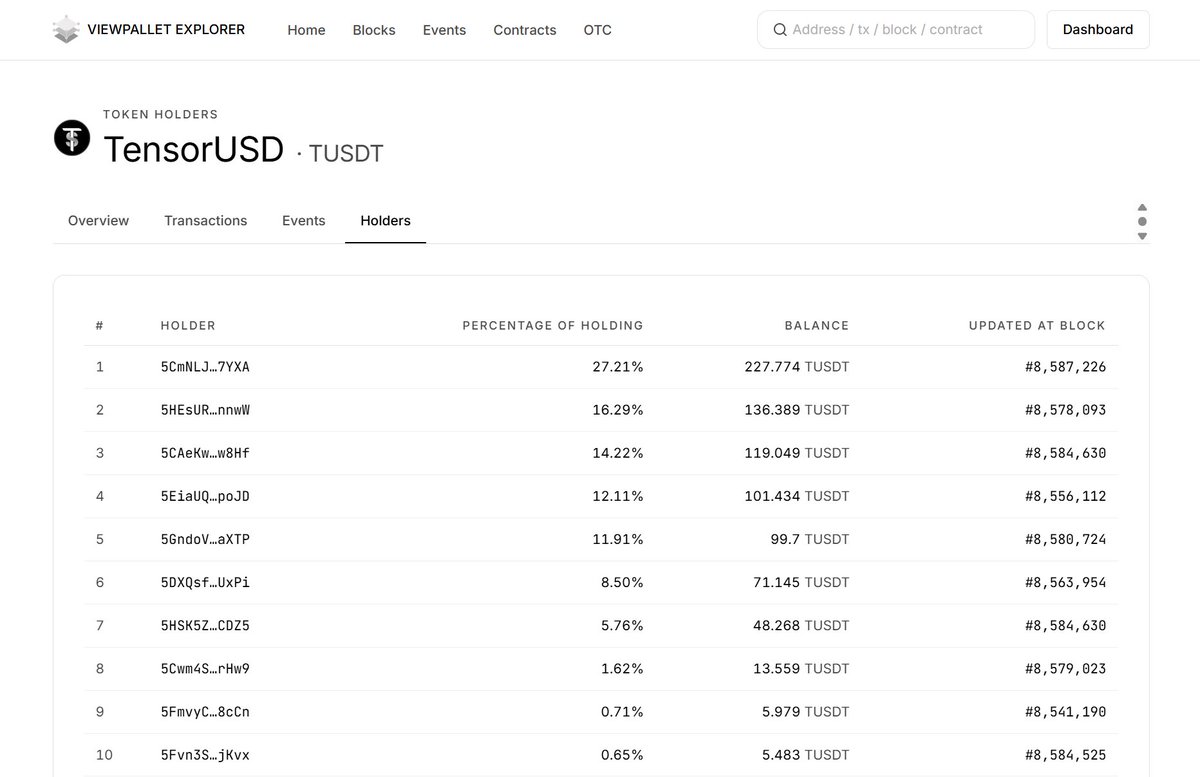Click the 101.434 TUSDT balance
1200x777 pixels.
click(797, 496)
